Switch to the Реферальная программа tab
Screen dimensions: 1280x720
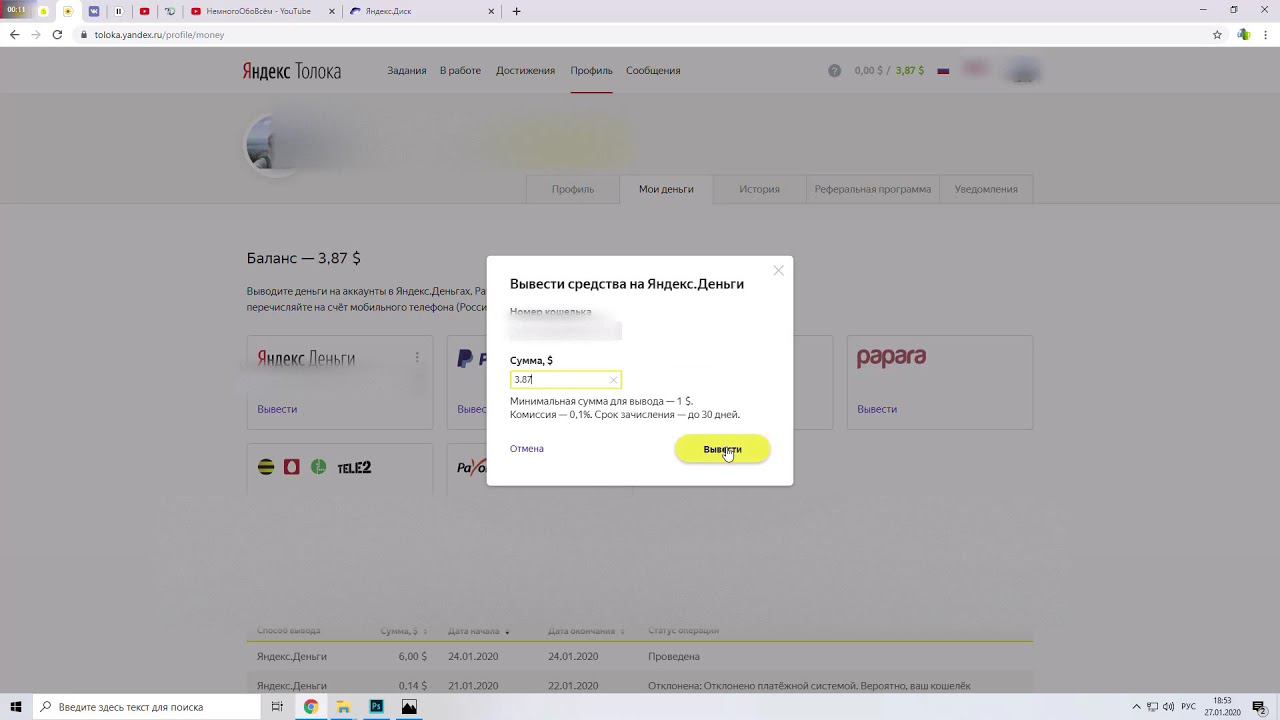pos(873,189)
